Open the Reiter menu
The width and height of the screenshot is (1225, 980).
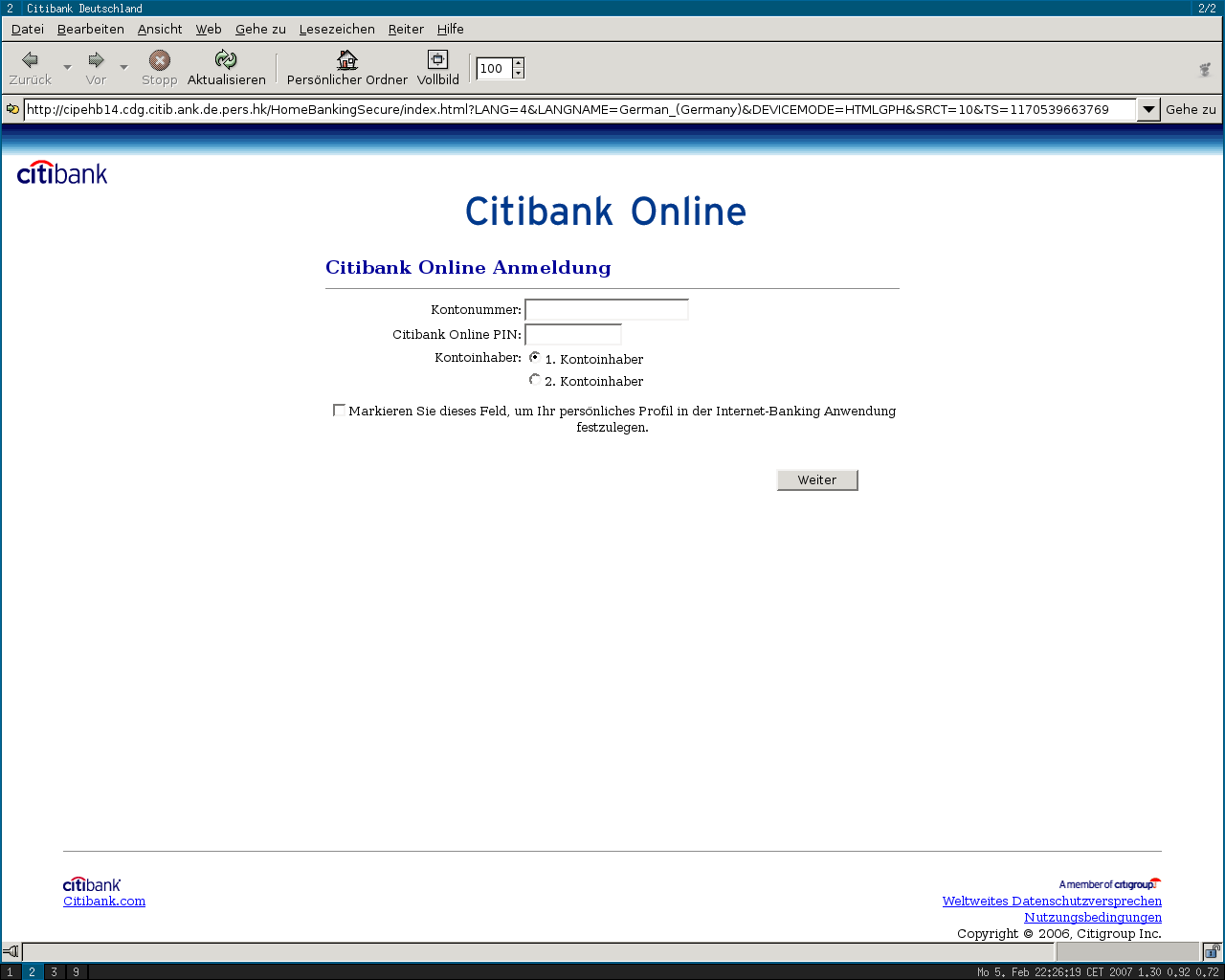click(x=406, y=29)
